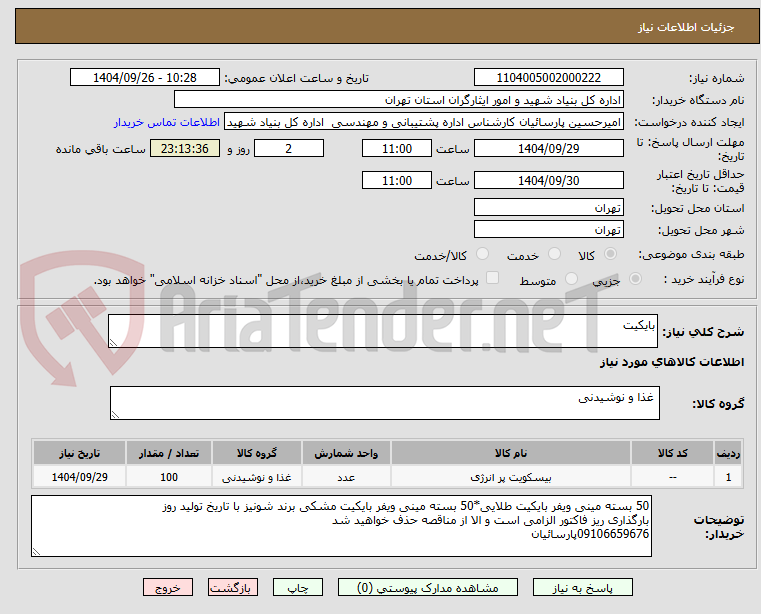Click the توضیحات خریدار notes textarea
Viewport: 761px width, 614px height.
341,526
